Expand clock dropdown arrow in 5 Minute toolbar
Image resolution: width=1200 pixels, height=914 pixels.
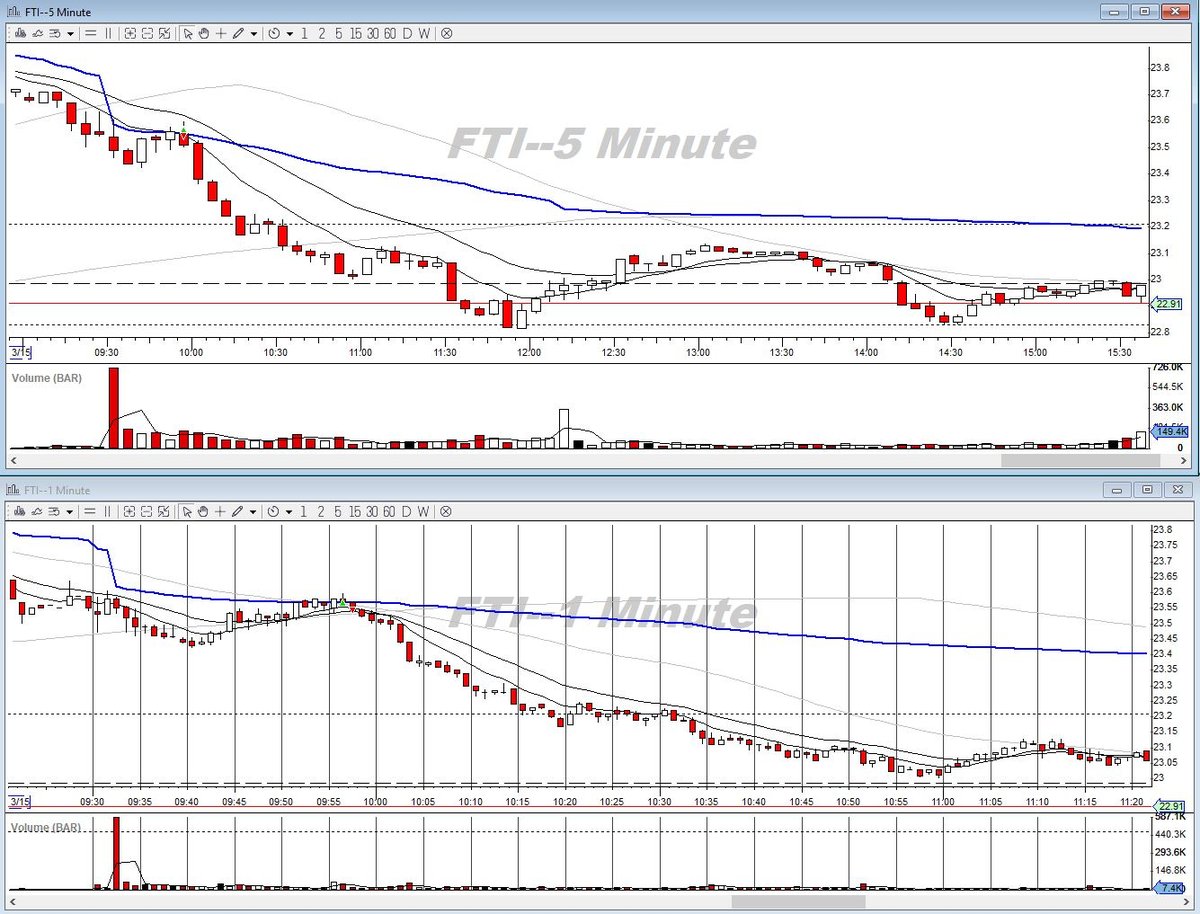(x=290, y=33)
